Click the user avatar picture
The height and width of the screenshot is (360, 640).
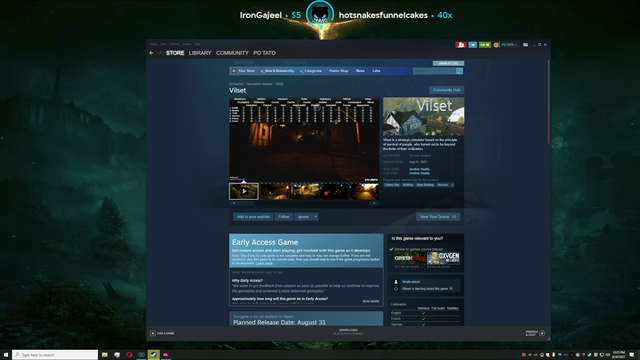(x=496, y=44)
